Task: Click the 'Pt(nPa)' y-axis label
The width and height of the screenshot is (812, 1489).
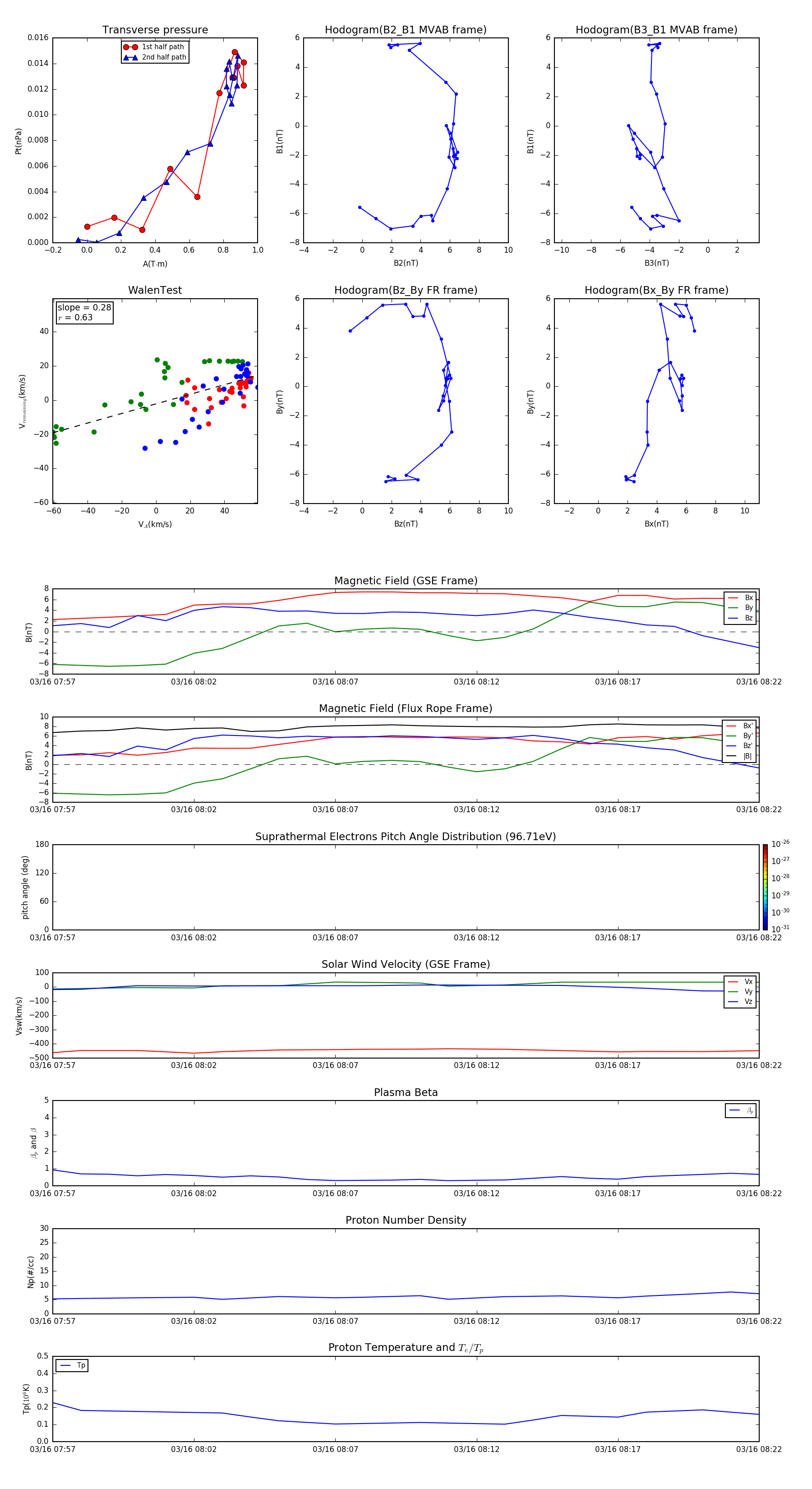Action: pos(18,141)
